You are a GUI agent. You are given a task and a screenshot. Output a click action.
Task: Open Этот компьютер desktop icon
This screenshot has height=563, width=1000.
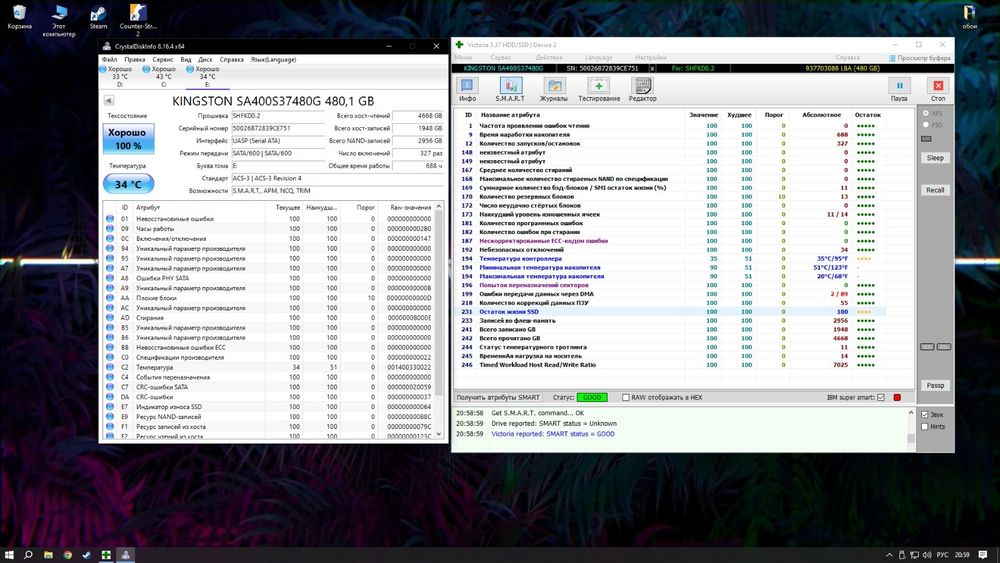tap(59, 20)
